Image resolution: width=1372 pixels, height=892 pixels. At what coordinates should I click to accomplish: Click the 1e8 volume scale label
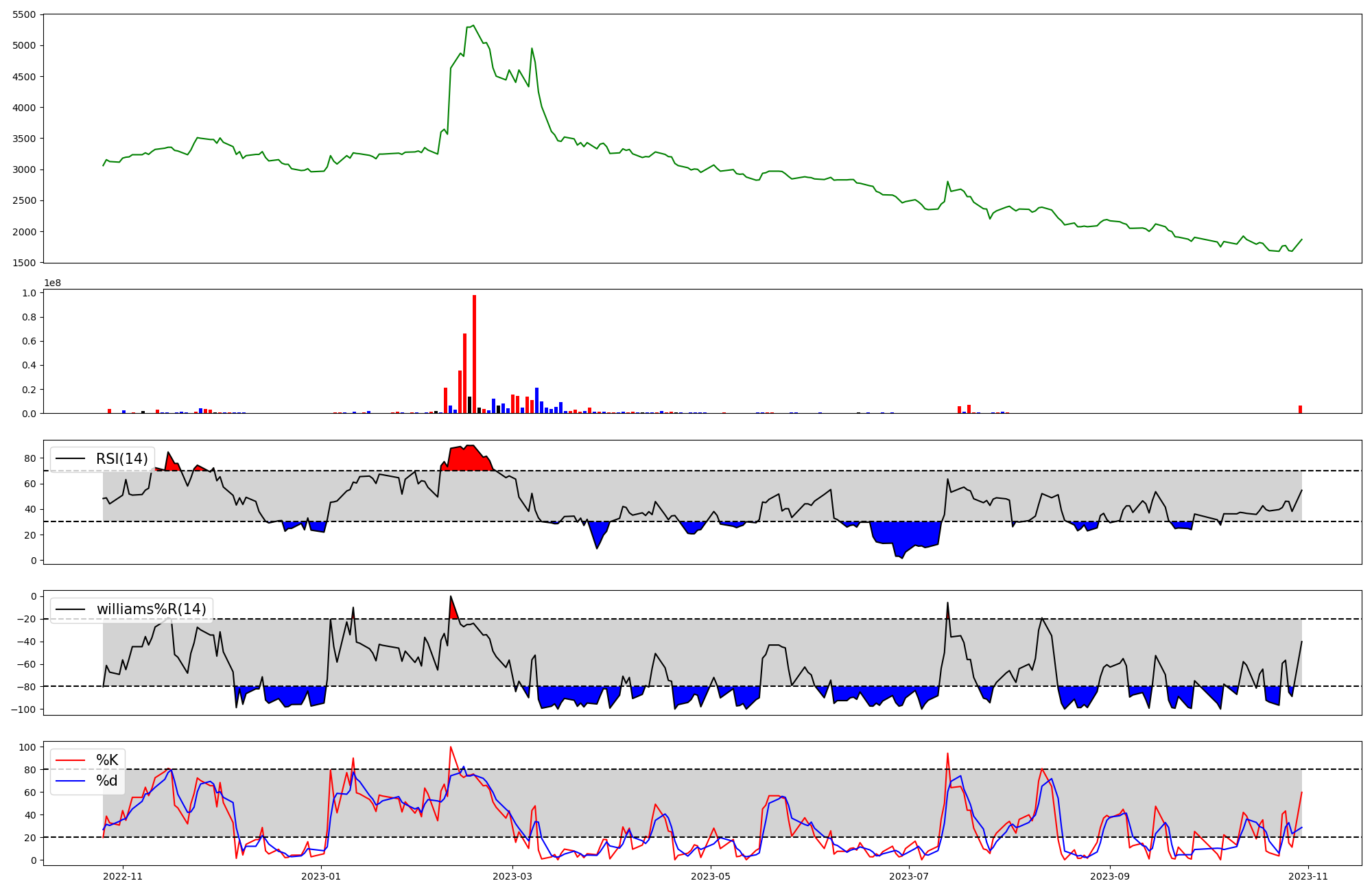pos(53,283)
